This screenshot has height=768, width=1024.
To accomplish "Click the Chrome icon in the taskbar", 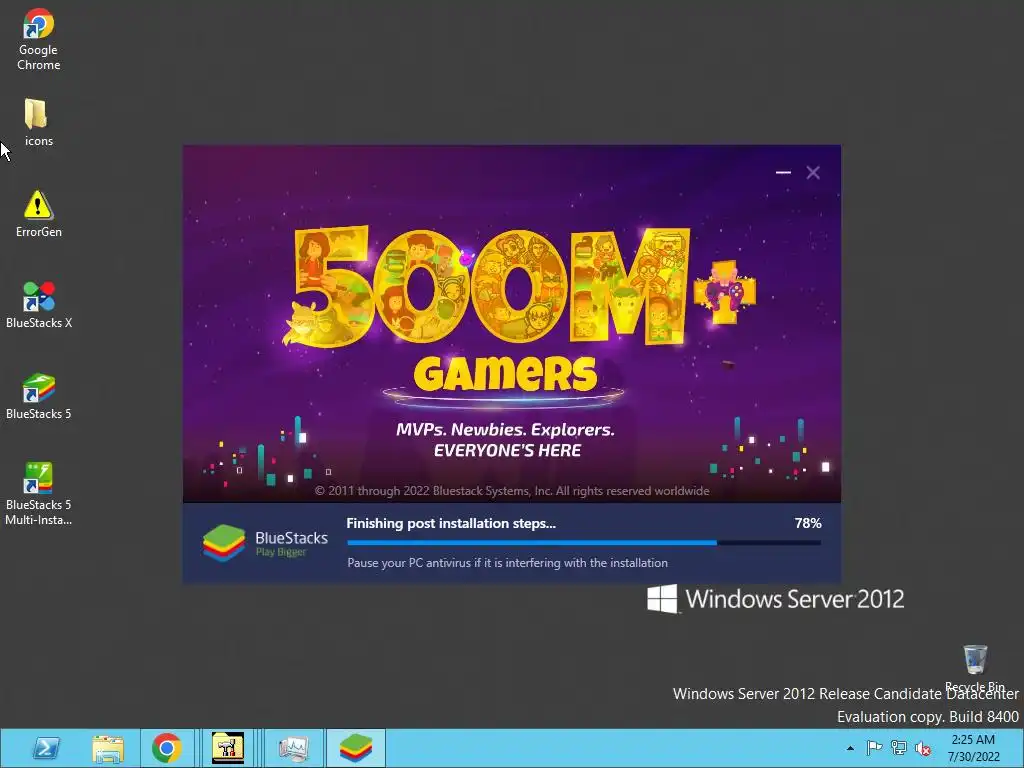I will click(167, 748).
